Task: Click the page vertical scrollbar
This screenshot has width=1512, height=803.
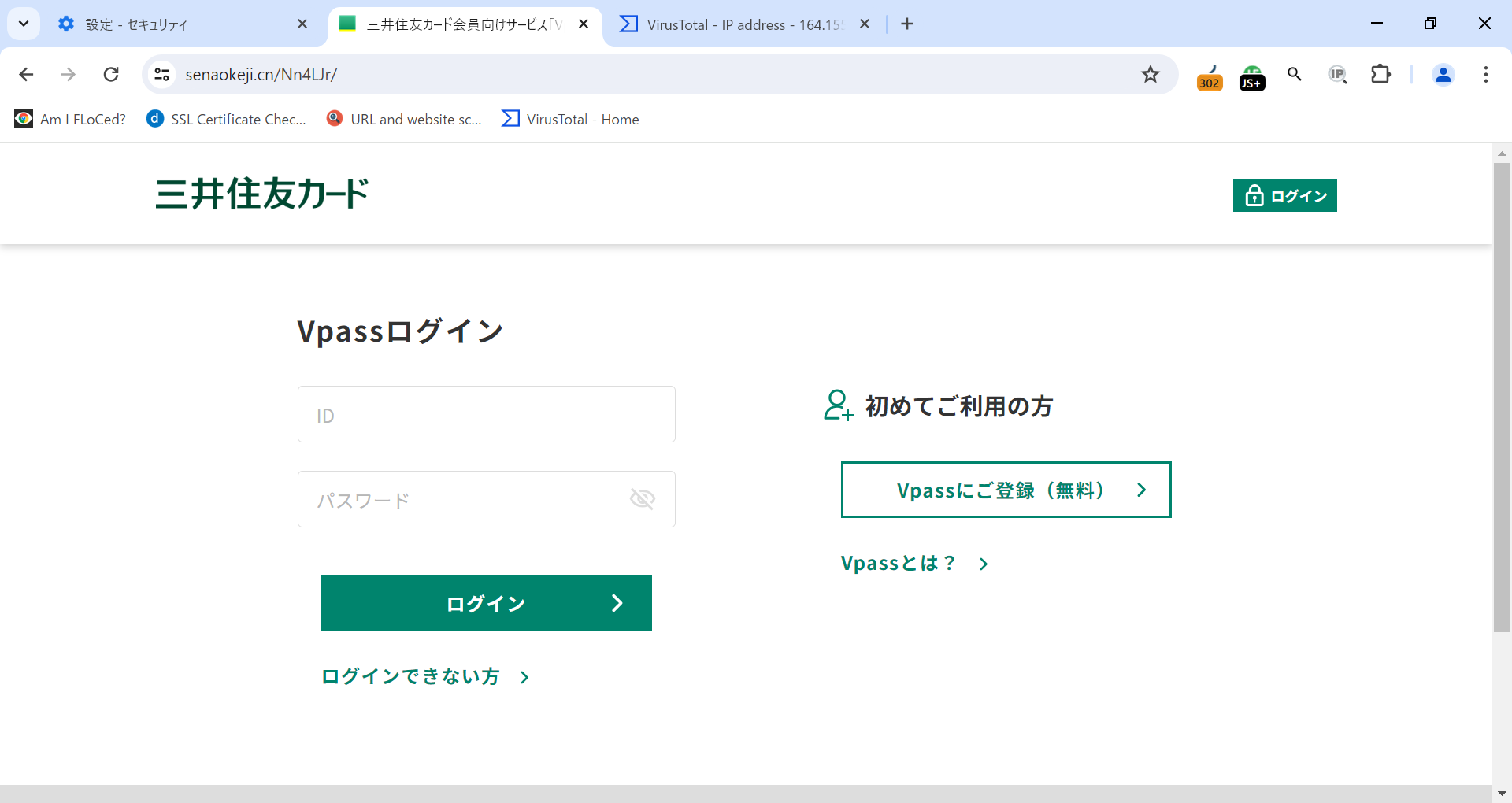Action: (1502, 398)
